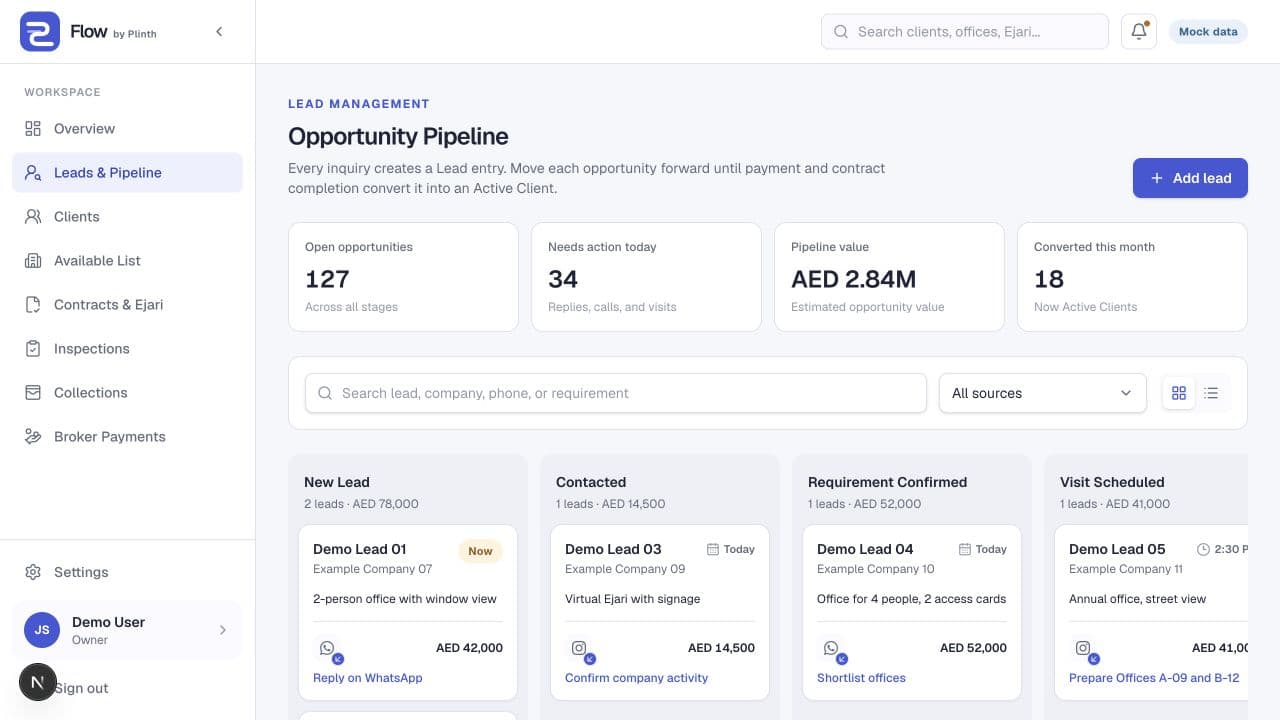Open Settings from the sidebar
The height and width of the screenshot is (720, 1280).
pyautogui.click(x=127, y=572)
